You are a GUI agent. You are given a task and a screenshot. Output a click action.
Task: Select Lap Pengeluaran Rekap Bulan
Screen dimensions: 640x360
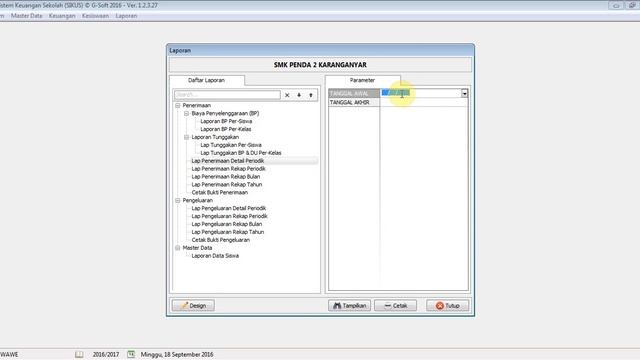pos(227,224)
